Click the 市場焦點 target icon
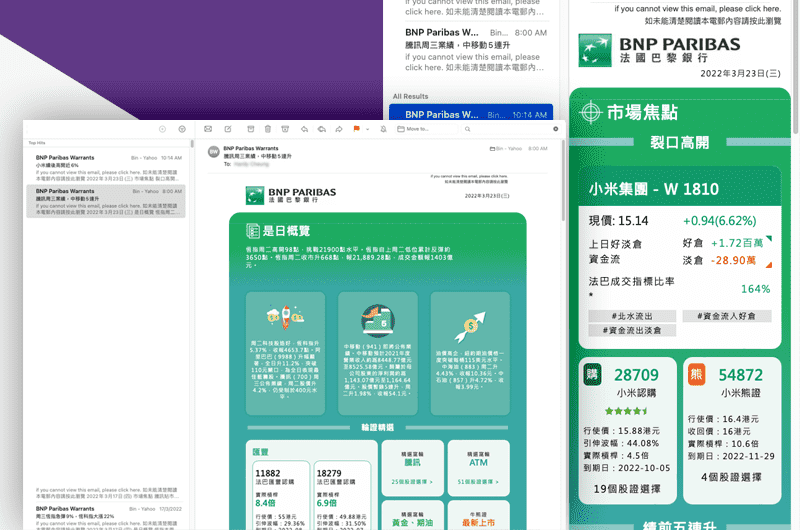This screenshot has height=530, width=800. click(x=591, y=112)
